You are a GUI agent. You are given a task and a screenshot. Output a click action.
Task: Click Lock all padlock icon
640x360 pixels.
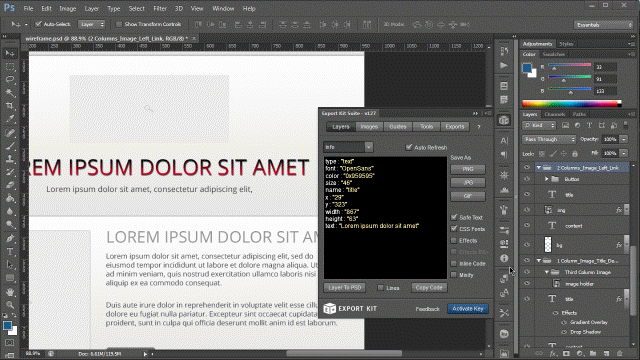575,153
